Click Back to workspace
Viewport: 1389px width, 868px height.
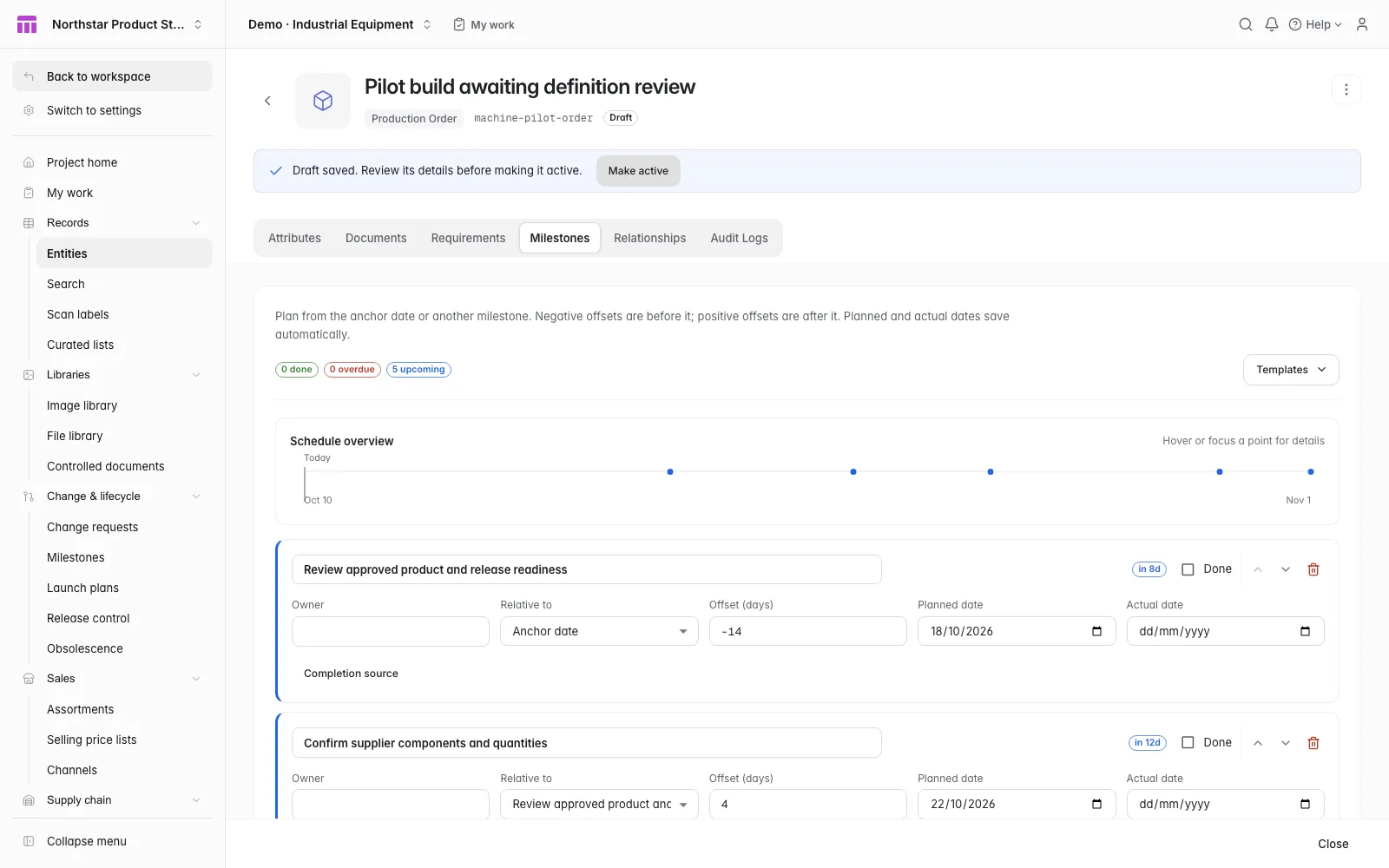click(112, 76)
